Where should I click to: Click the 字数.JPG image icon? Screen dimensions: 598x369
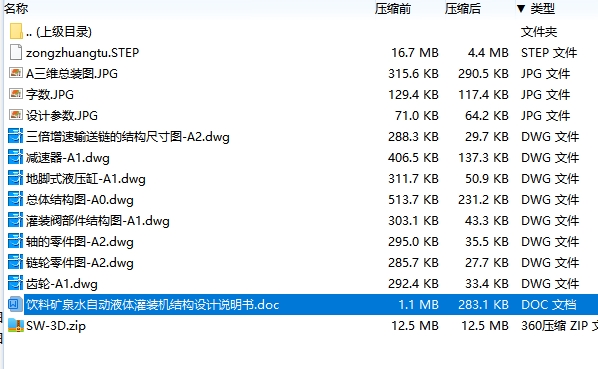(16, 93)
